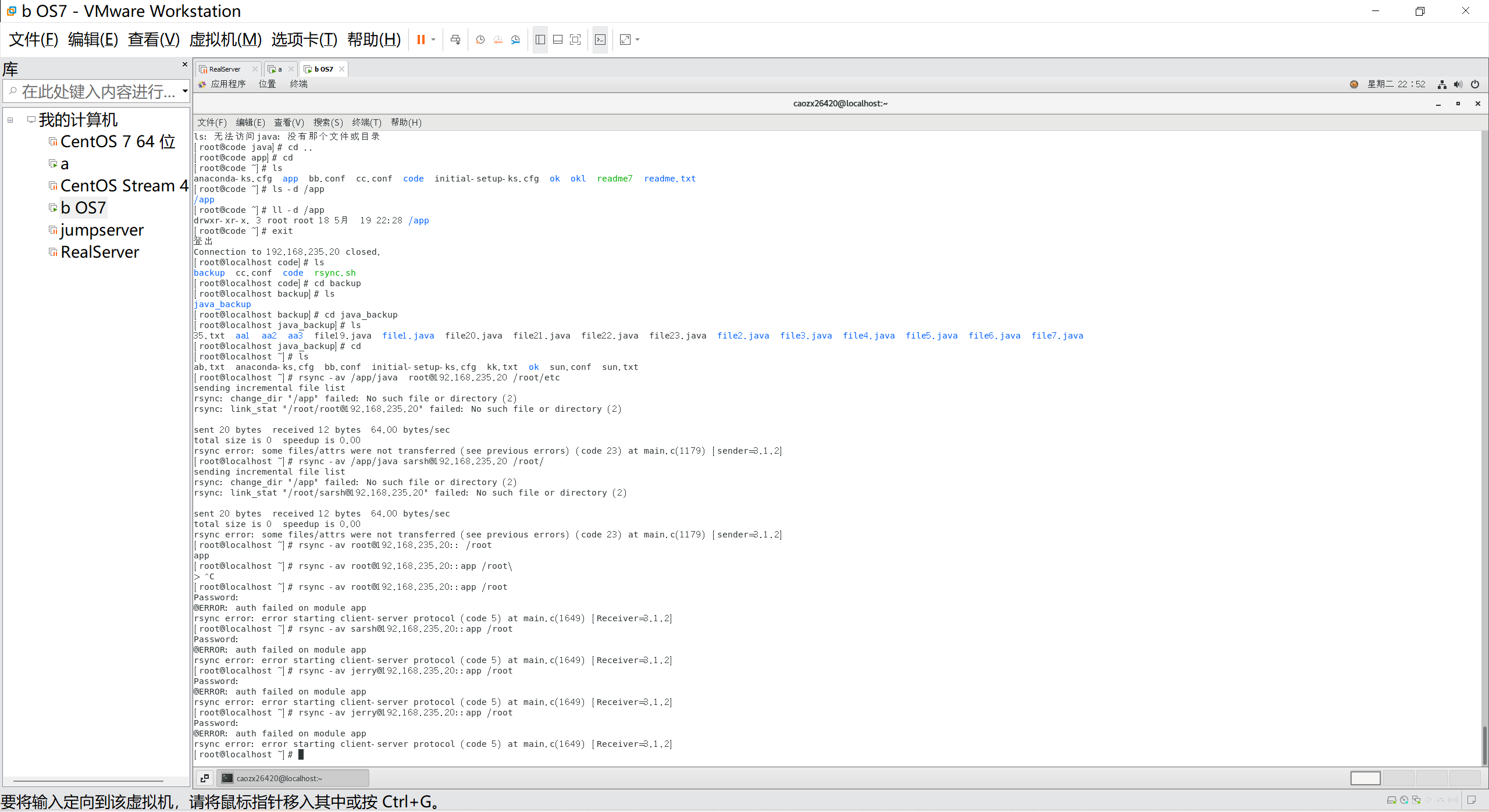Click the orange suspend/pause VM icon
1489x812 pixels.
[x=421, y=40]
